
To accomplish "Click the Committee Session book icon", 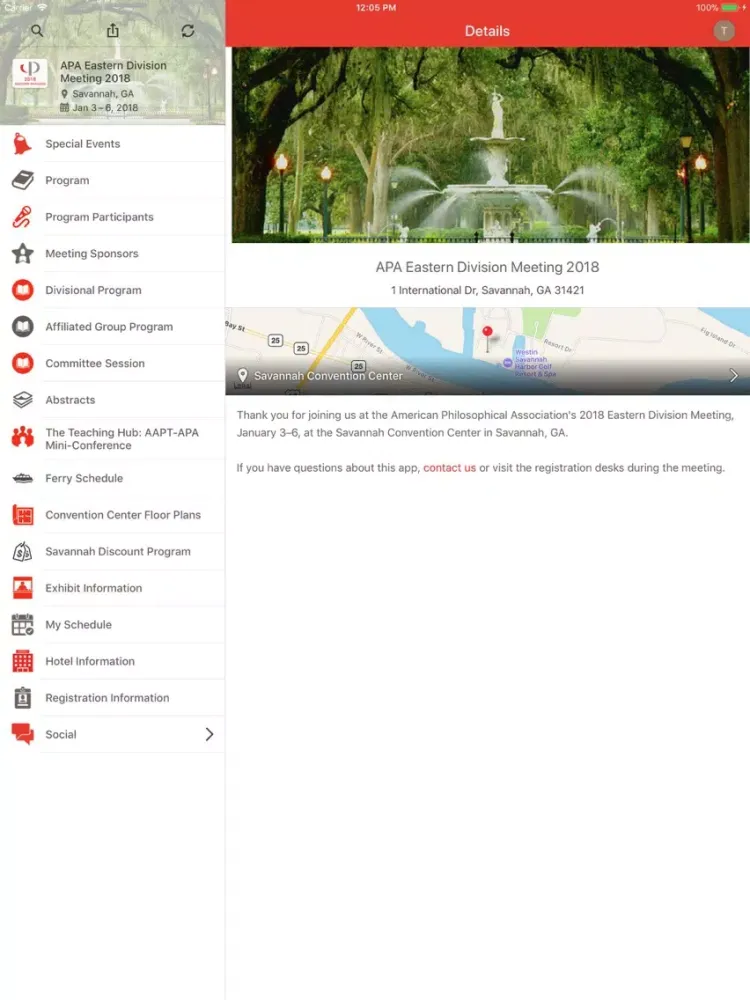I will [x=22, y=363].
